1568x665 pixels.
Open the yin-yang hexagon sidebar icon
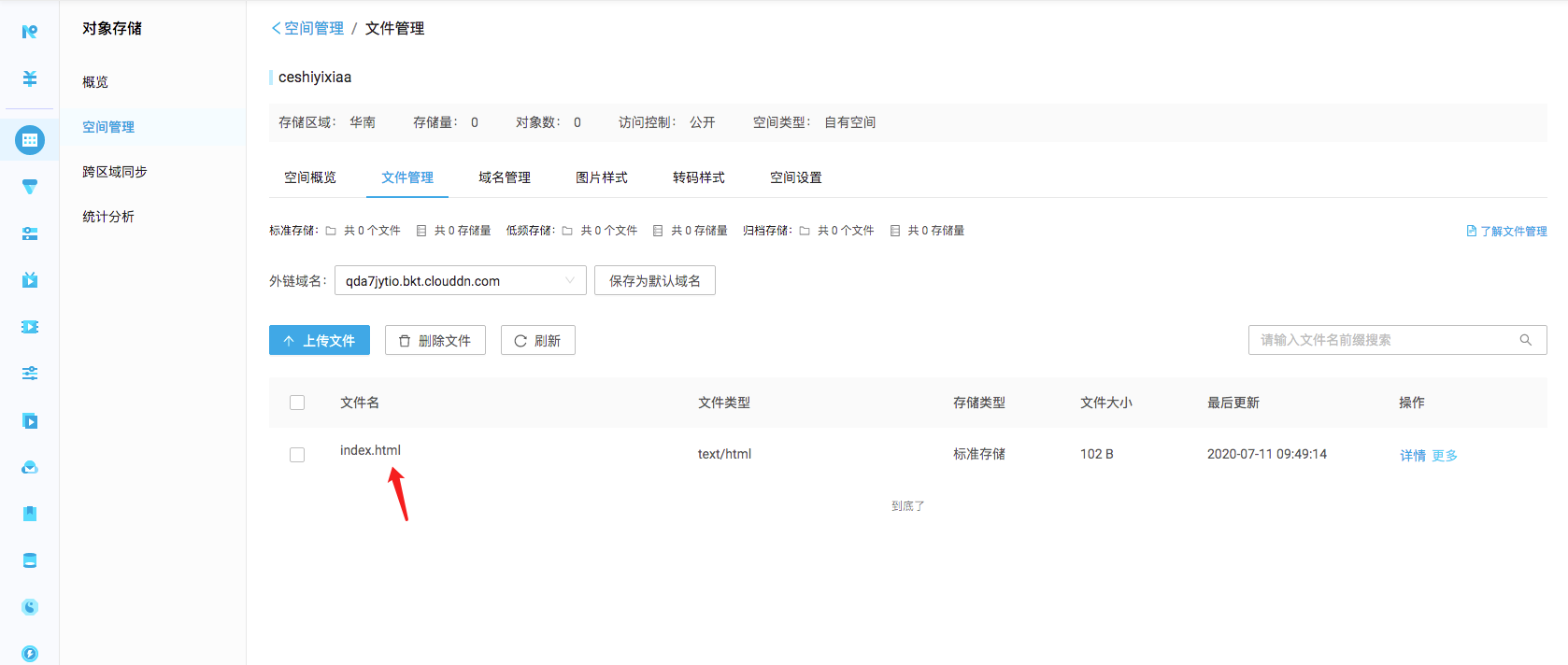click(x=30, y=607)
